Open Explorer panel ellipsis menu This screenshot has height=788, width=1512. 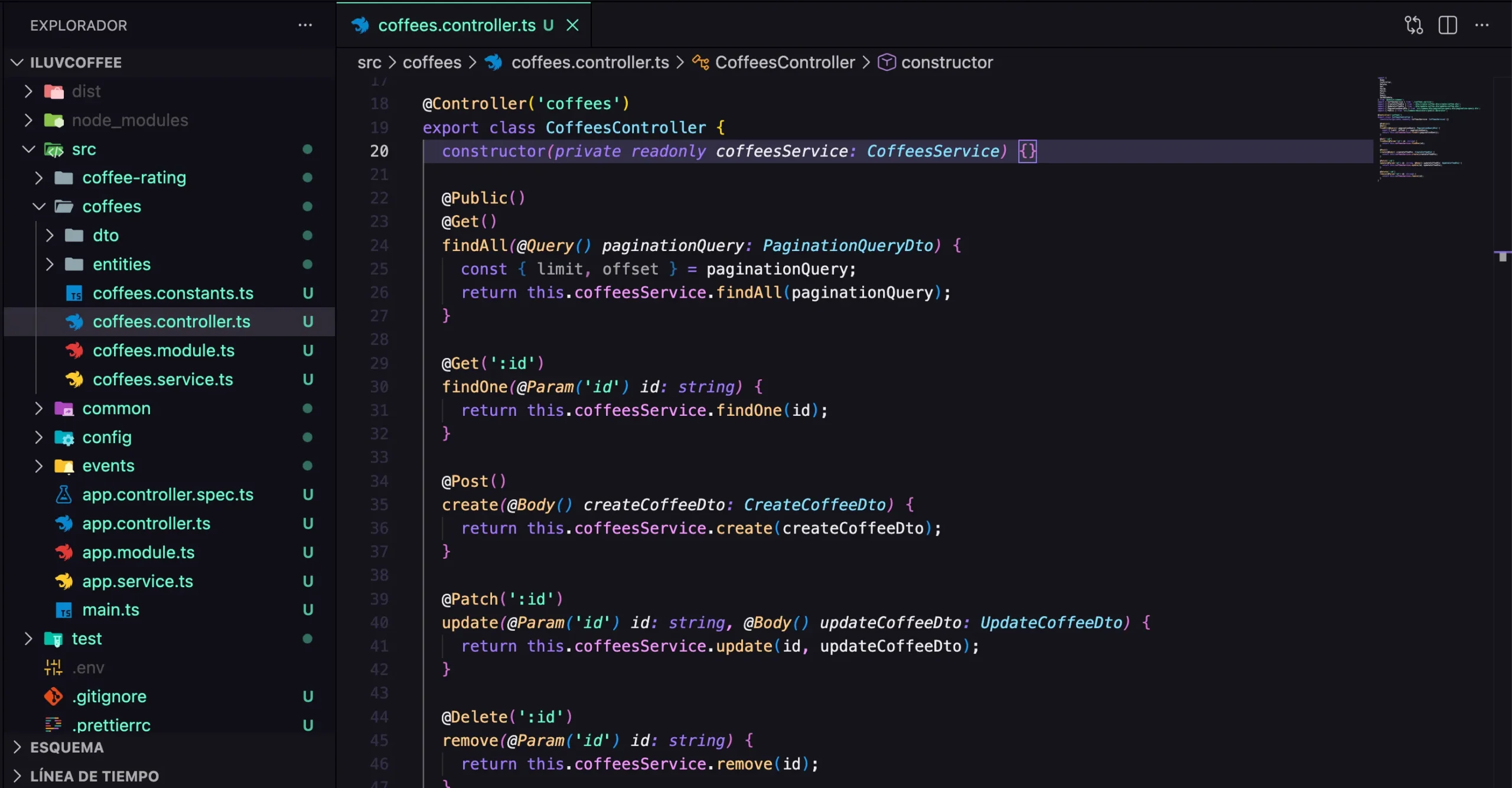click(305, 25)
